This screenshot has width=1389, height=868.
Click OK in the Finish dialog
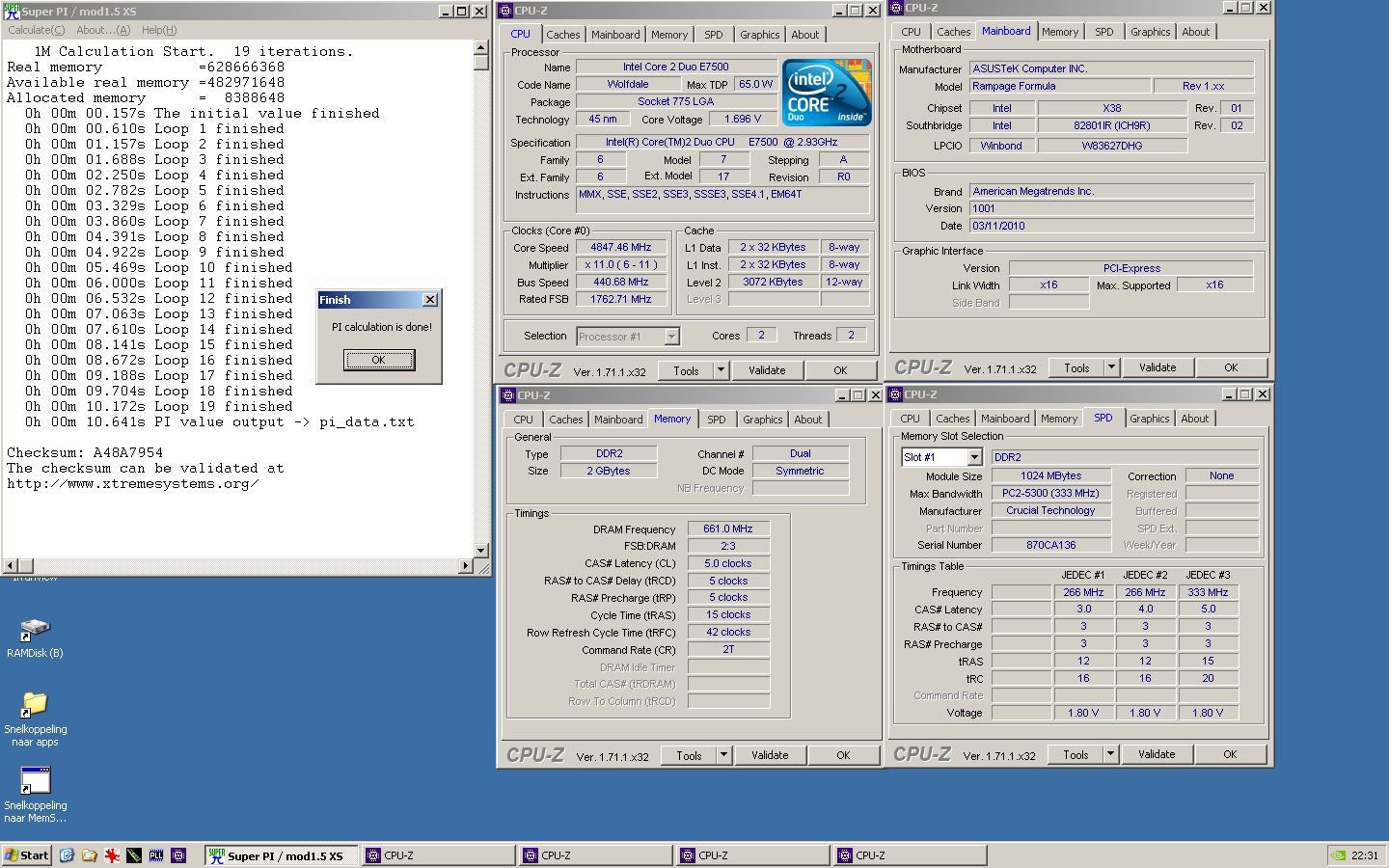tap(379, 360)
